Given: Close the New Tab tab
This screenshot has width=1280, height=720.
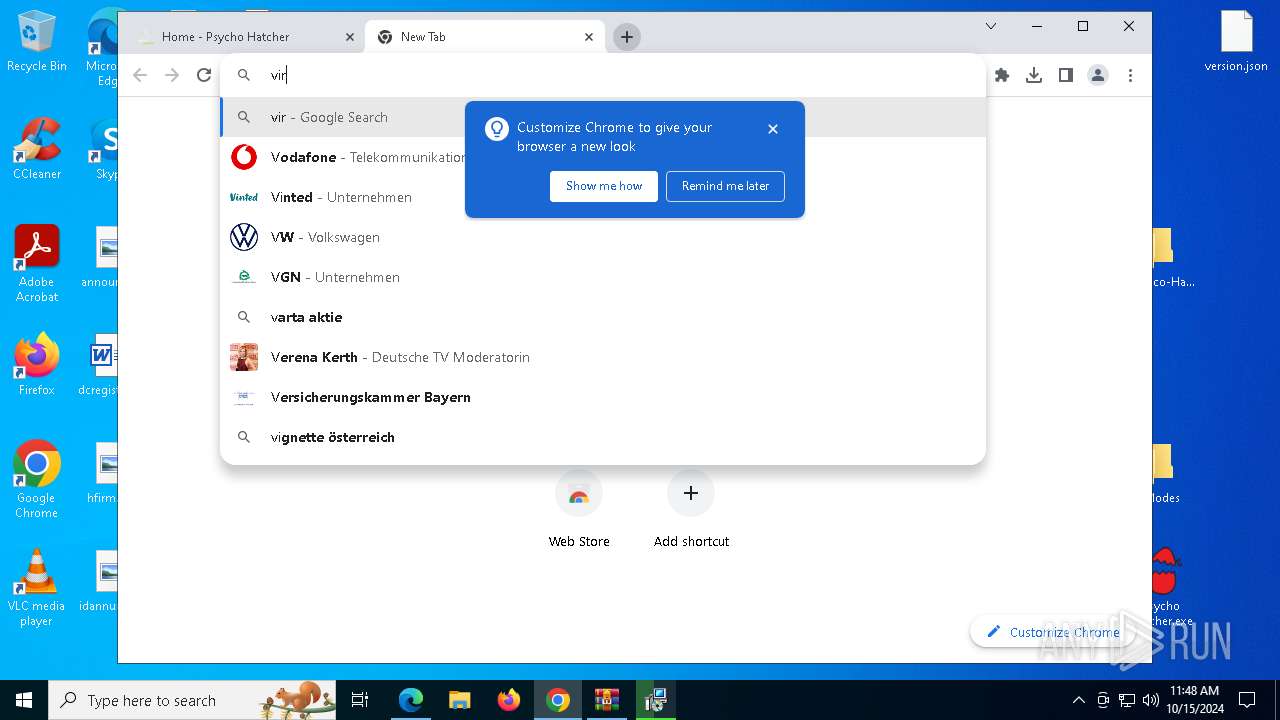Looking at the screenshot, I should coord(589,37).
